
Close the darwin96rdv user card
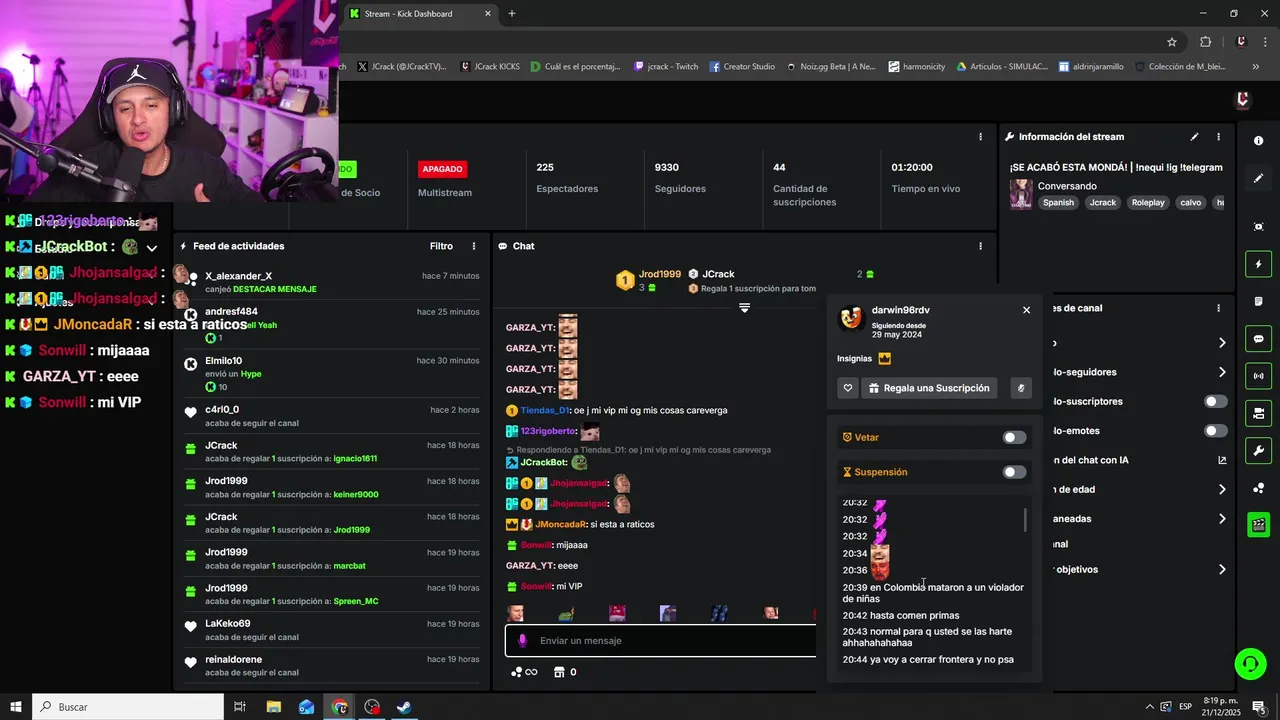point(1026,310)
